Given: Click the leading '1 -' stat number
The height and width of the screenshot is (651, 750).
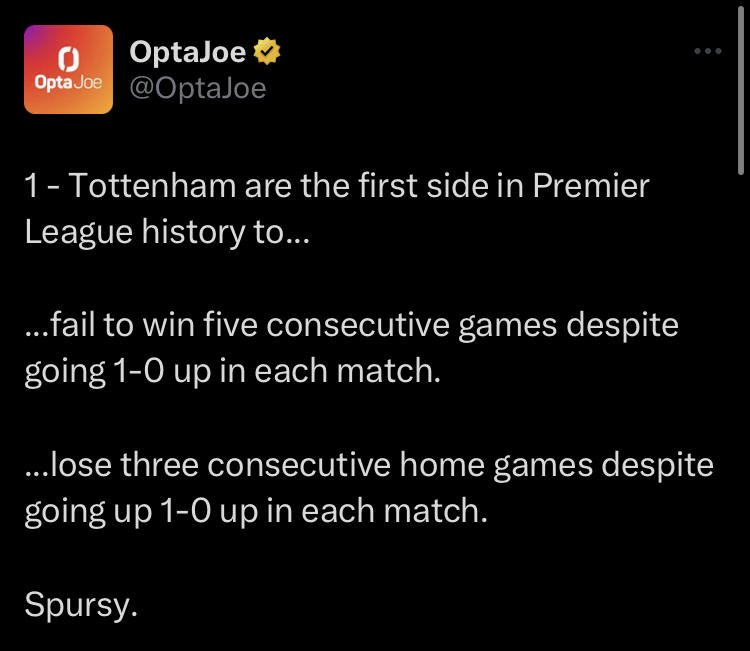Looking at the screenshot, I should [42, 186].
